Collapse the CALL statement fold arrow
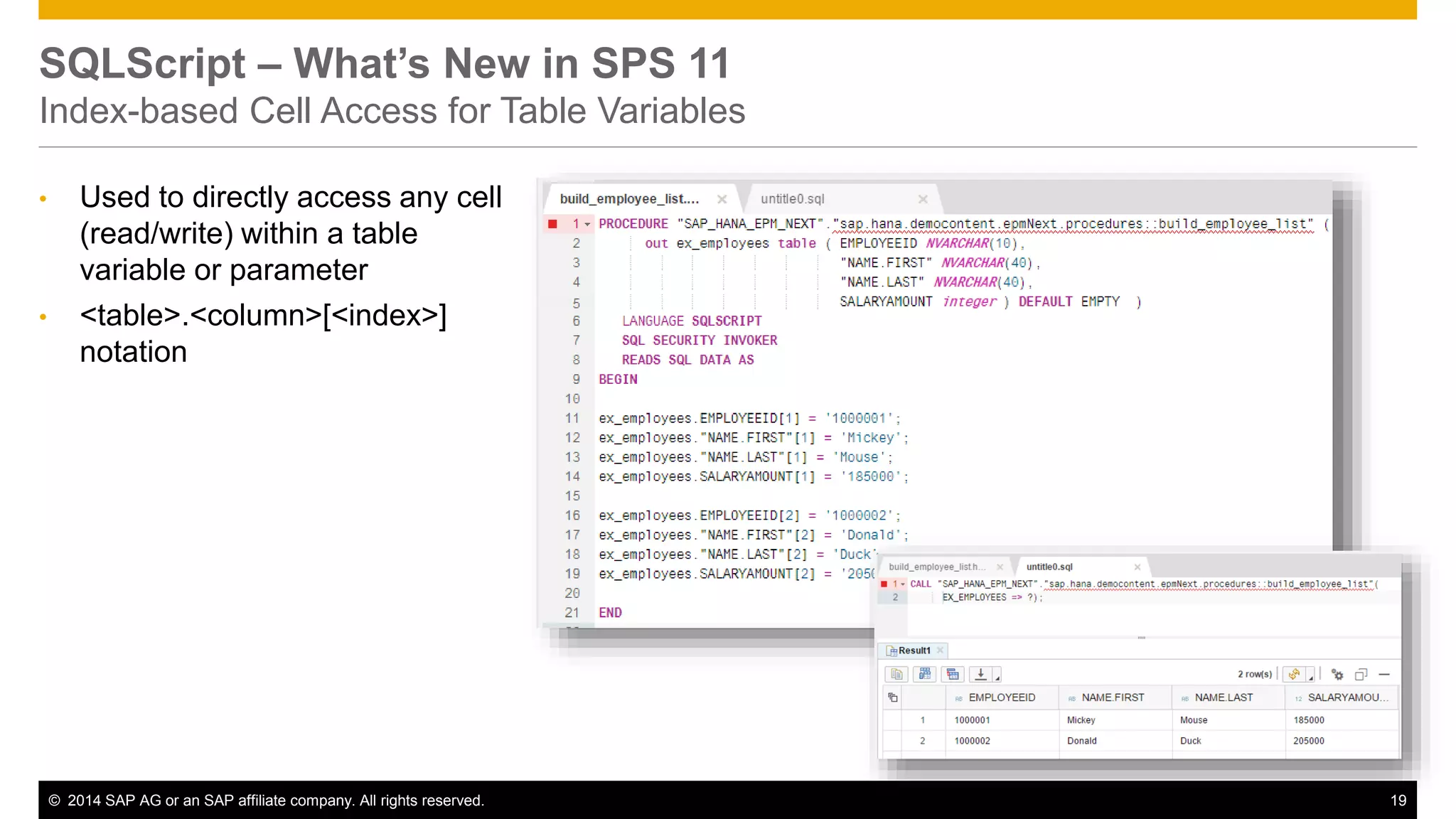Image resolution: width=1456 pixels, height=819 pixels. pyautogui.click(x=904, y=584)
